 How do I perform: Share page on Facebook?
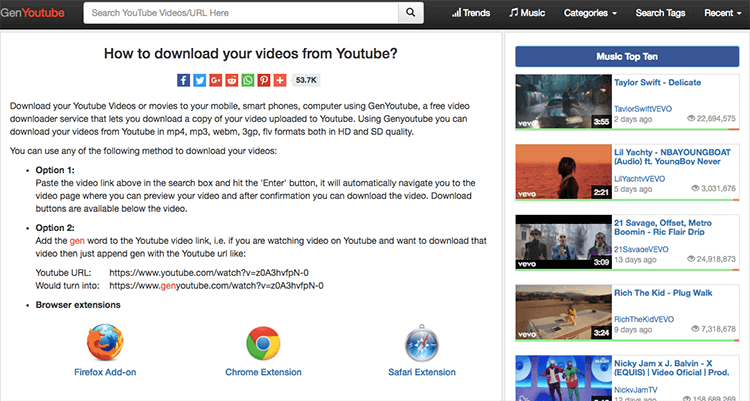184,80
